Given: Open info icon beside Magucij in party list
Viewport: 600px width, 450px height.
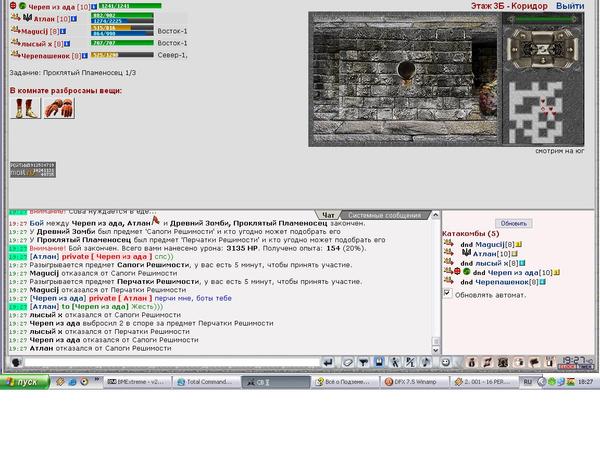Looking at the screenshot, I should click(63, 31).
